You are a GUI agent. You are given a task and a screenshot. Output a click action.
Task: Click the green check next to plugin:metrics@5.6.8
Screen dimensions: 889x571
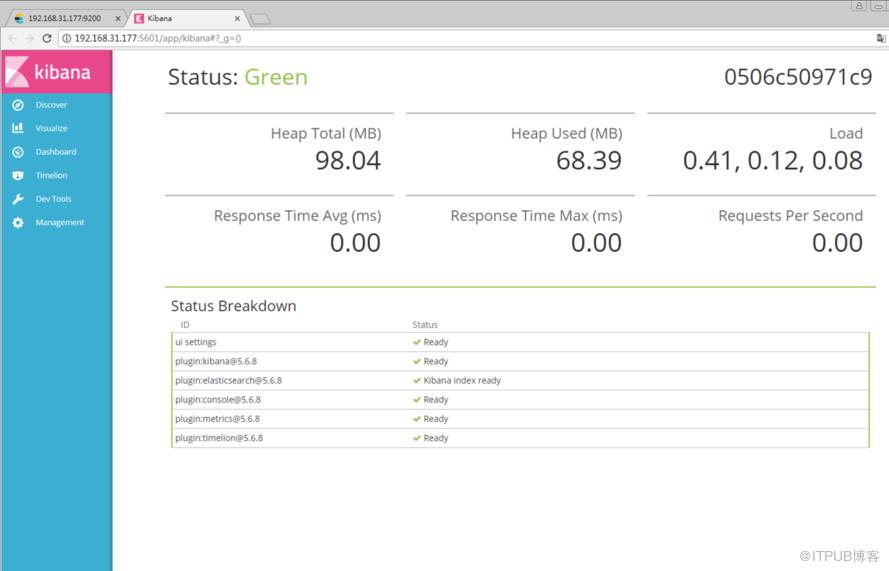pos(417,419)
